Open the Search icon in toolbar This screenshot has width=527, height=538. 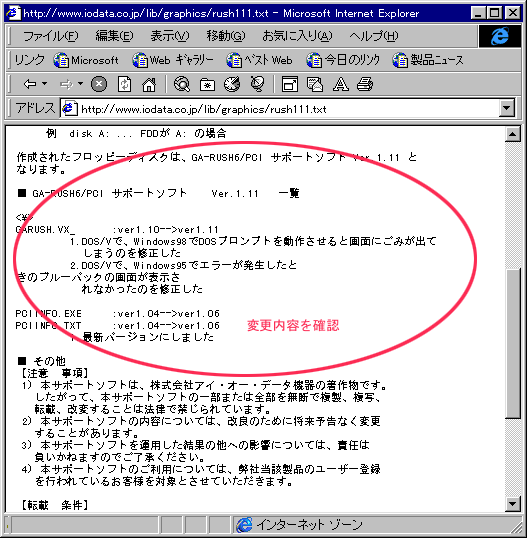click(x=181, y=84)
